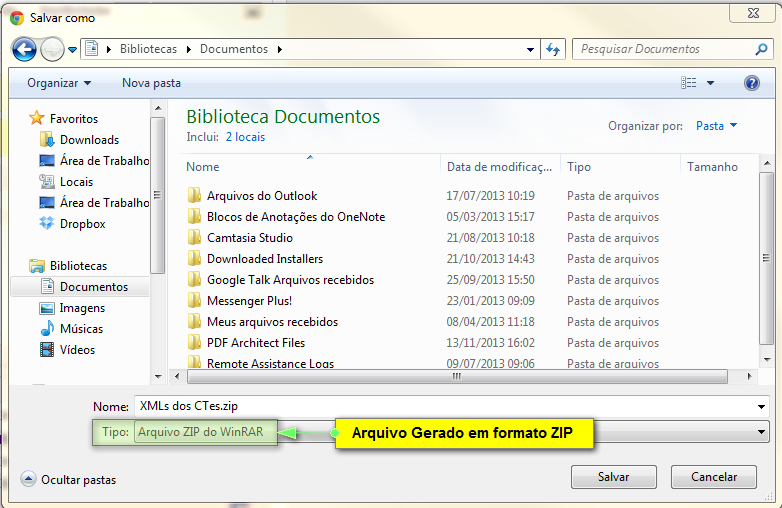Select Favoritos star in navigation pane

36,118
